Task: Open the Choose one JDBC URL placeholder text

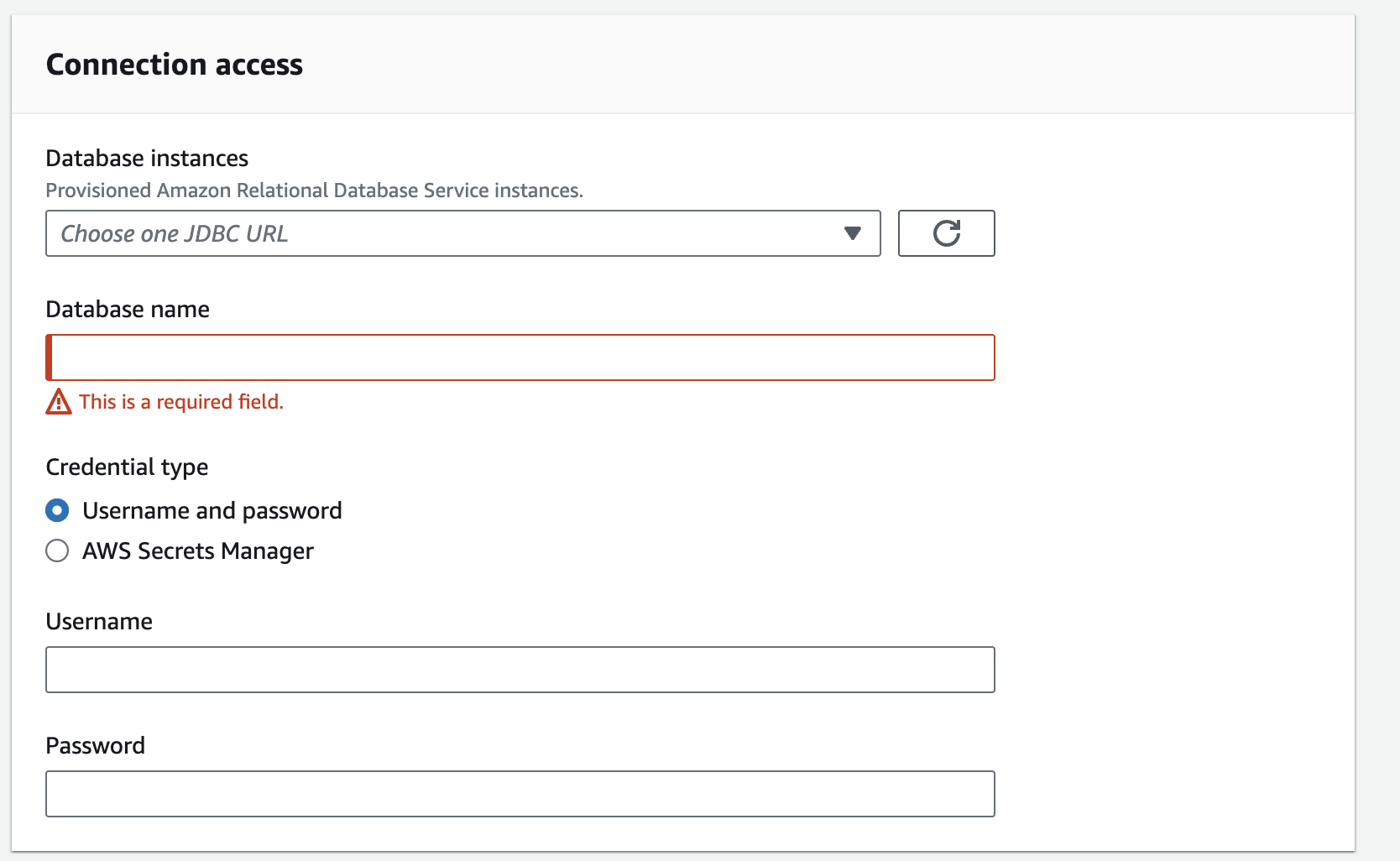Action: [175, 234]
